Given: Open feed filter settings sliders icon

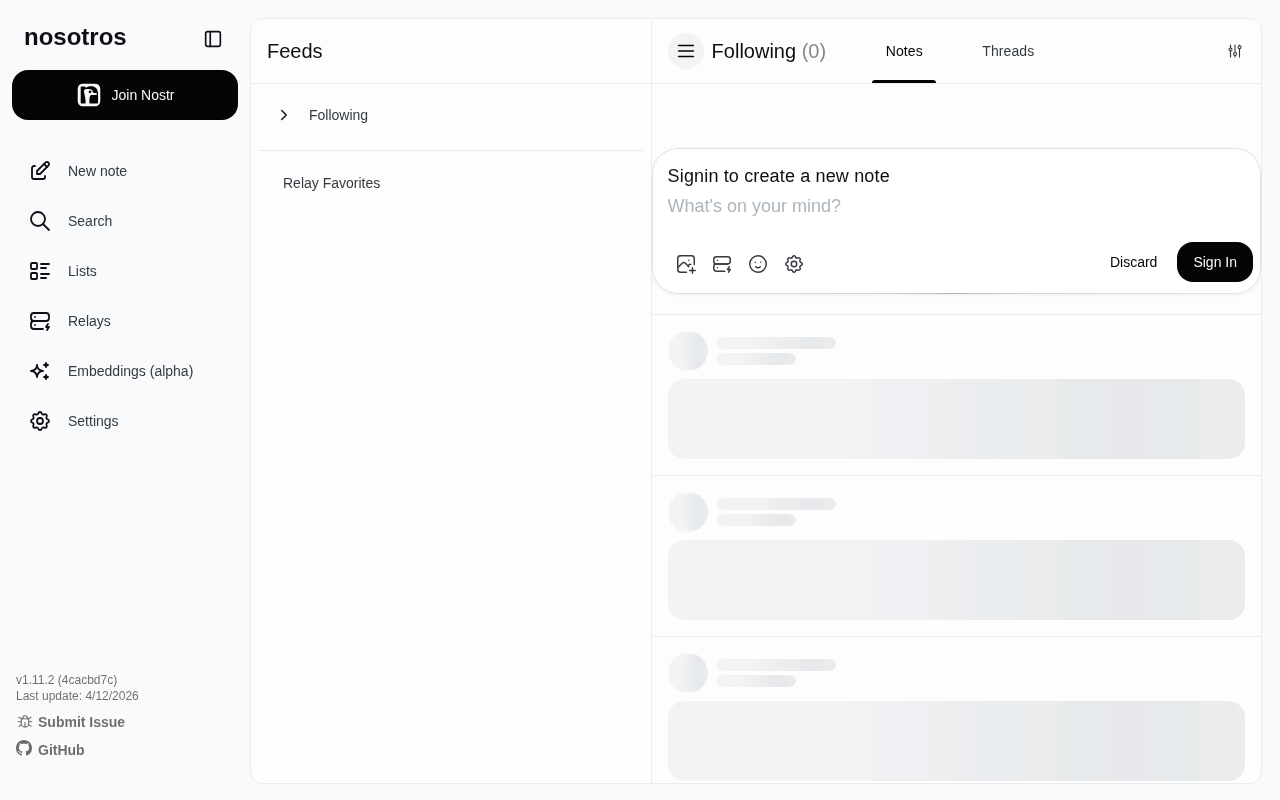Looking at the screenshot, I should point(1235,51).
